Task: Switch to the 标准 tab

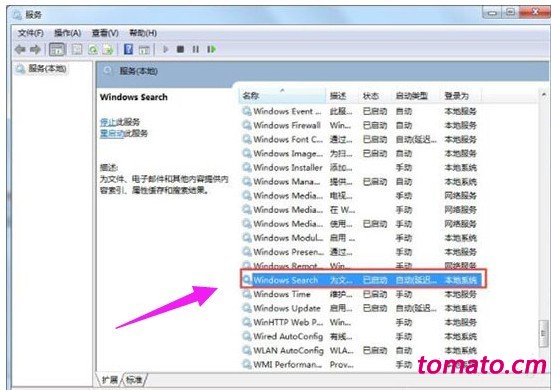Action: [134, 379]
